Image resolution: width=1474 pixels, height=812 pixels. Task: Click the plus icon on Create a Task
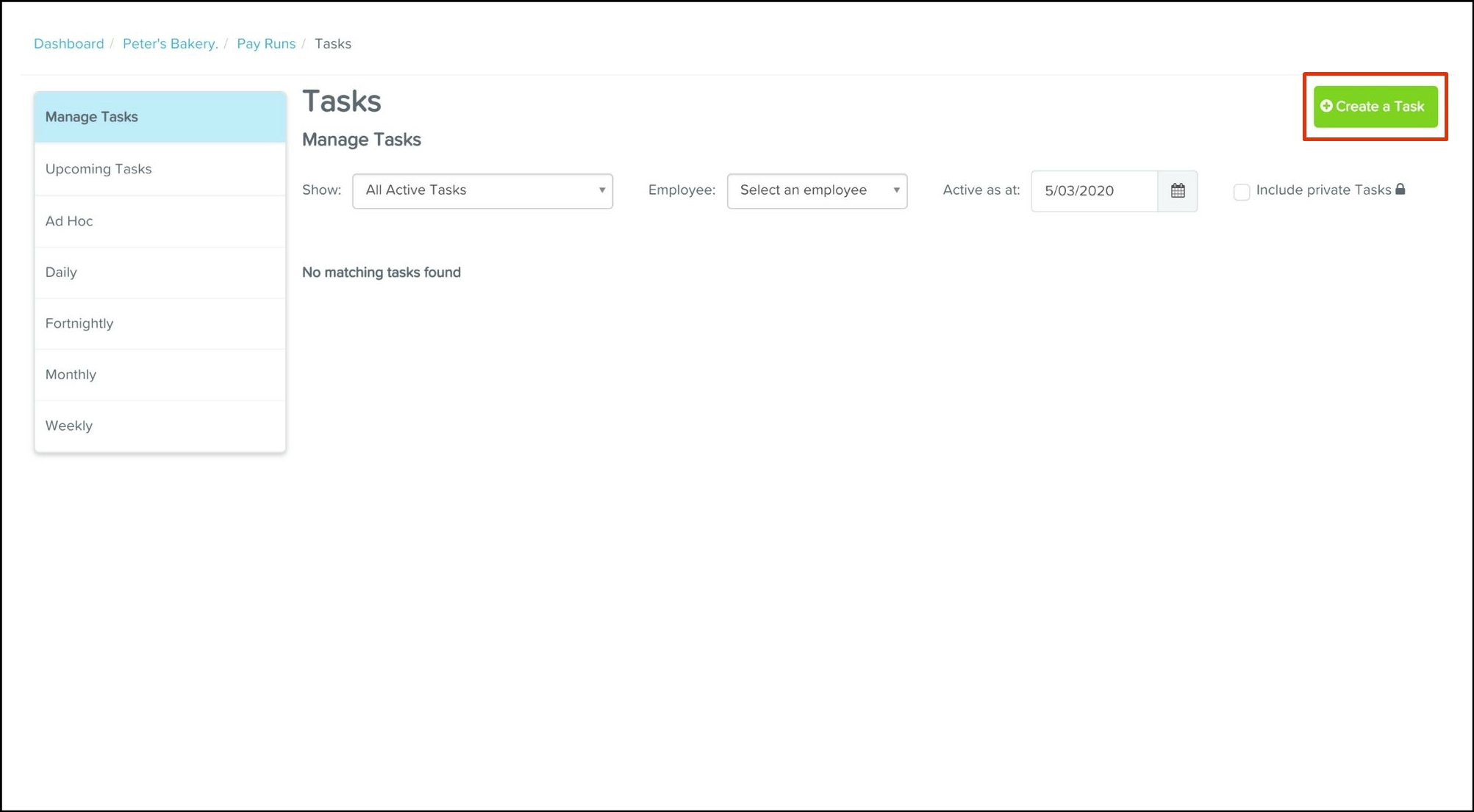click(1326, 107)
